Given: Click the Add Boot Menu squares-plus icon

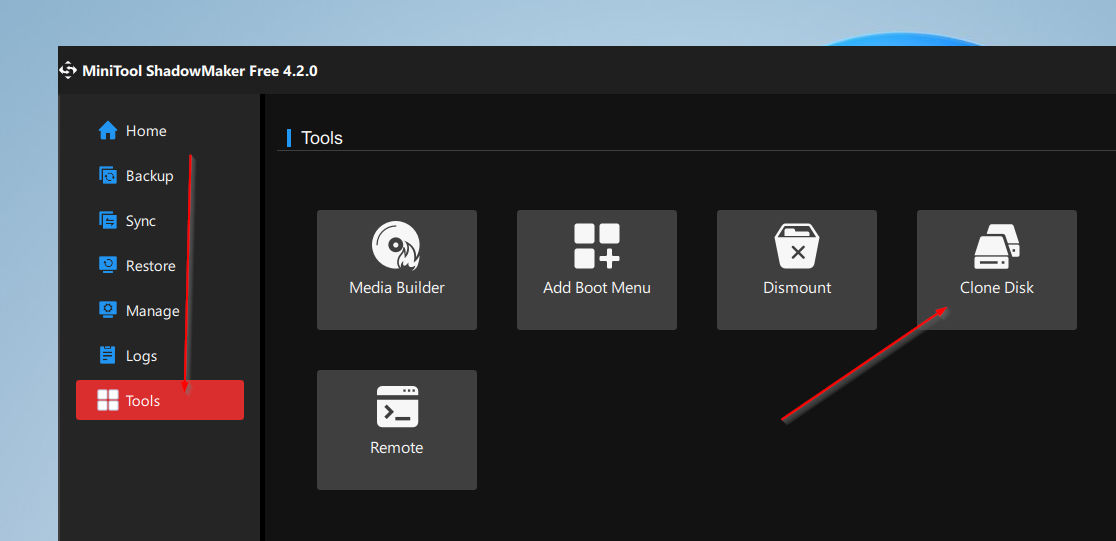Looking at the screenshot, I should pos(596,246).
